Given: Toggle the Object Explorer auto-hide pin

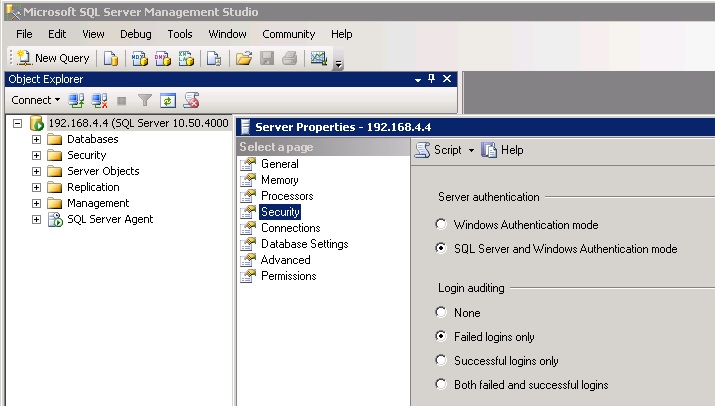Looking at the screenshot, I should coord(431,79).
